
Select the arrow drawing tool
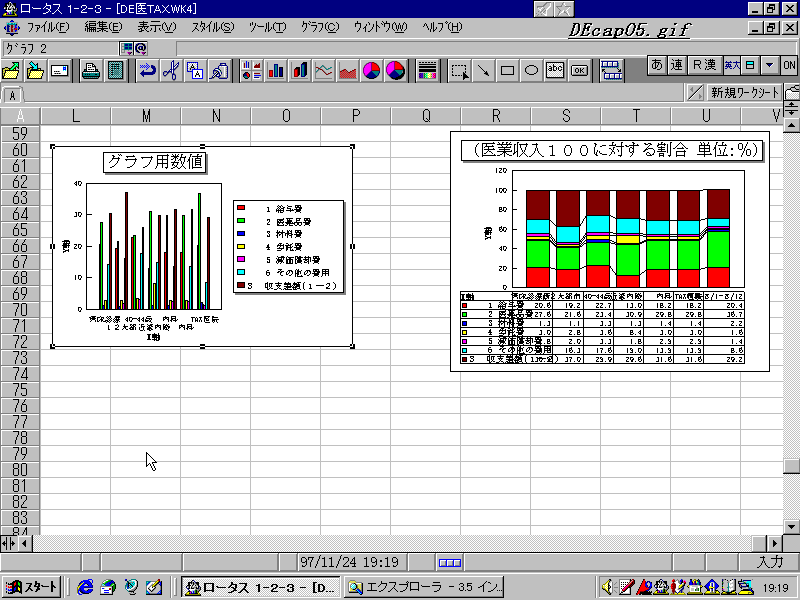(483, 71)
